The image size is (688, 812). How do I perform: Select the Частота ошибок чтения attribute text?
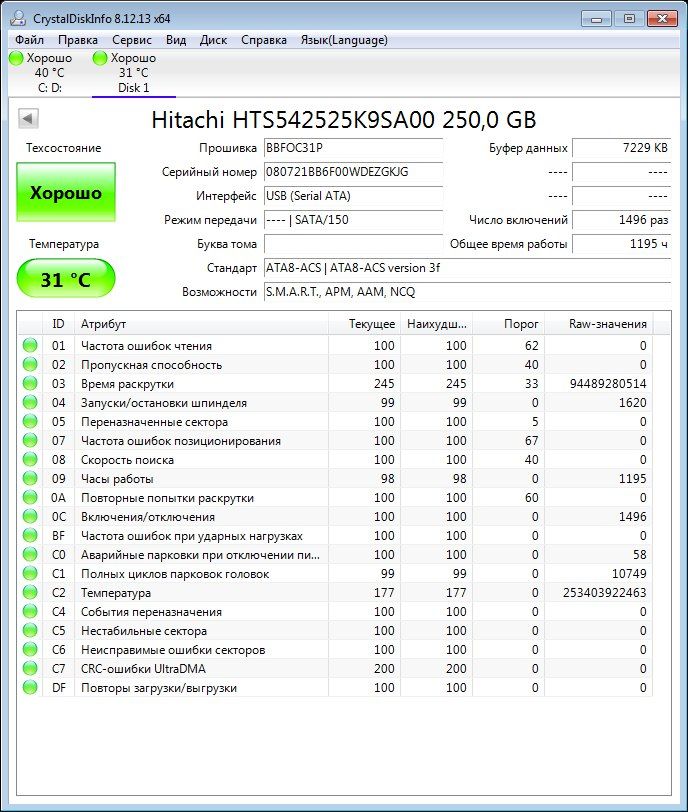click(x=146, y=346)
